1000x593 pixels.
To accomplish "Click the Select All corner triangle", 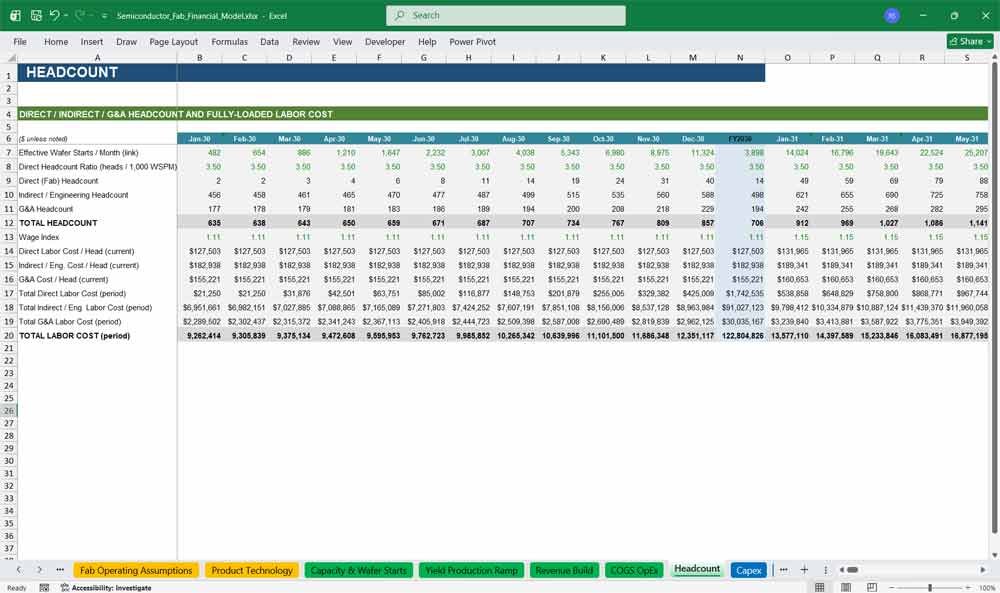I will coord(10,58).
